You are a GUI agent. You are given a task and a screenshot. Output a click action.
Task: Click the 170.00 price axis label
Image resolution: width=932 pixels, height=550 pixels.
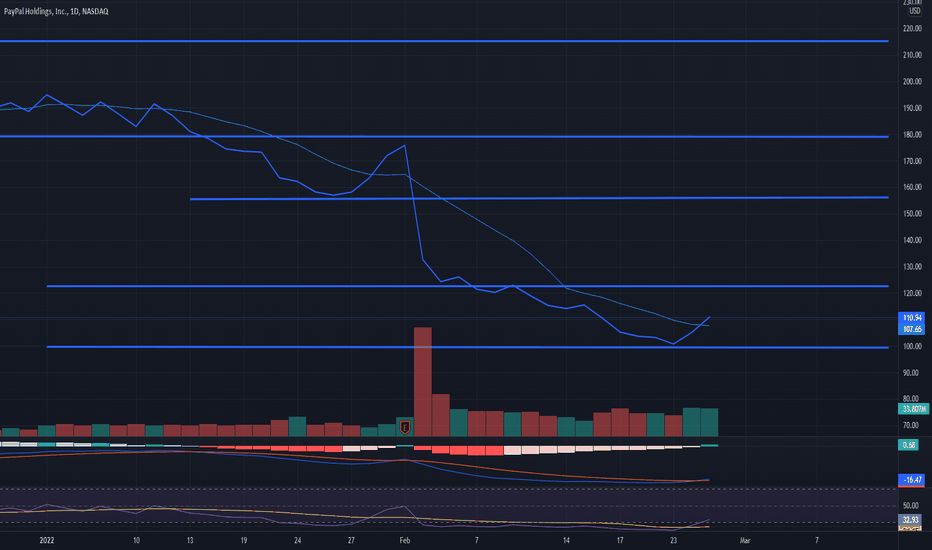coord(912,161)
